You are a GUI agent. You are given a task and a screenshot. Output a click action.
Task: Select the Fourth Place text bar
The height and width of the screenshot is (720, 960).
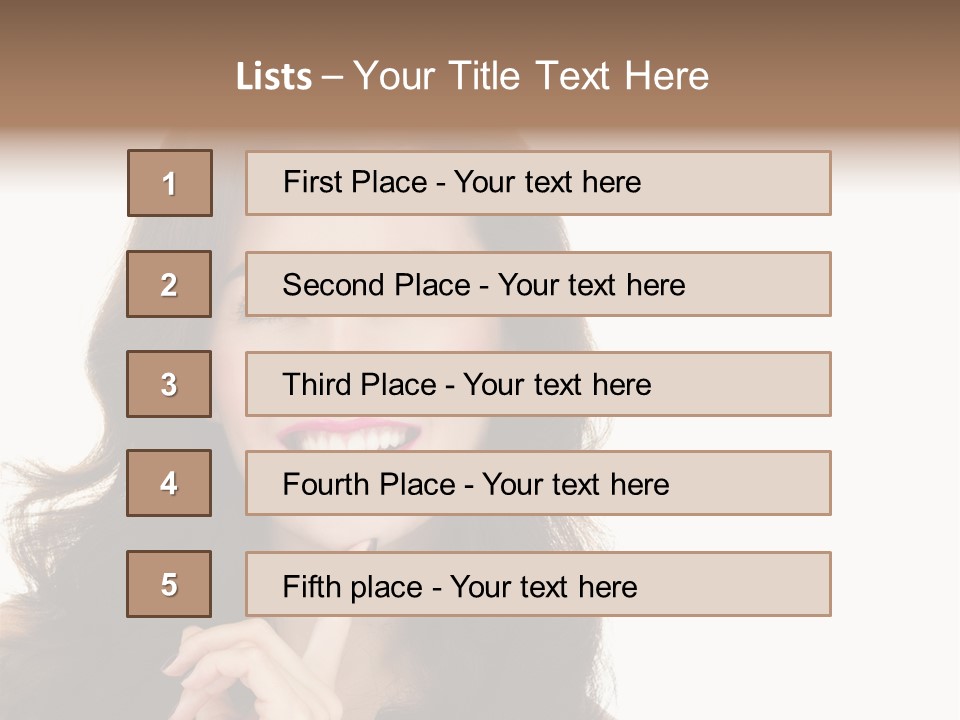538,483
